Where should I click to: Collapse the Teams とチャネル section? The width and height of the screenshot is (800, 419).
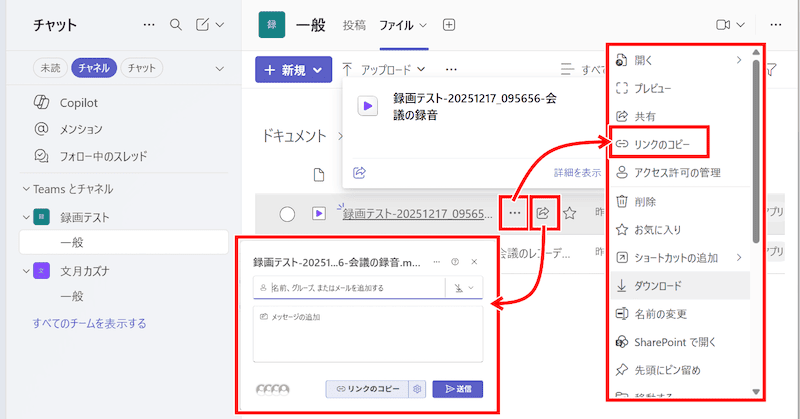[x=27, y=189]
